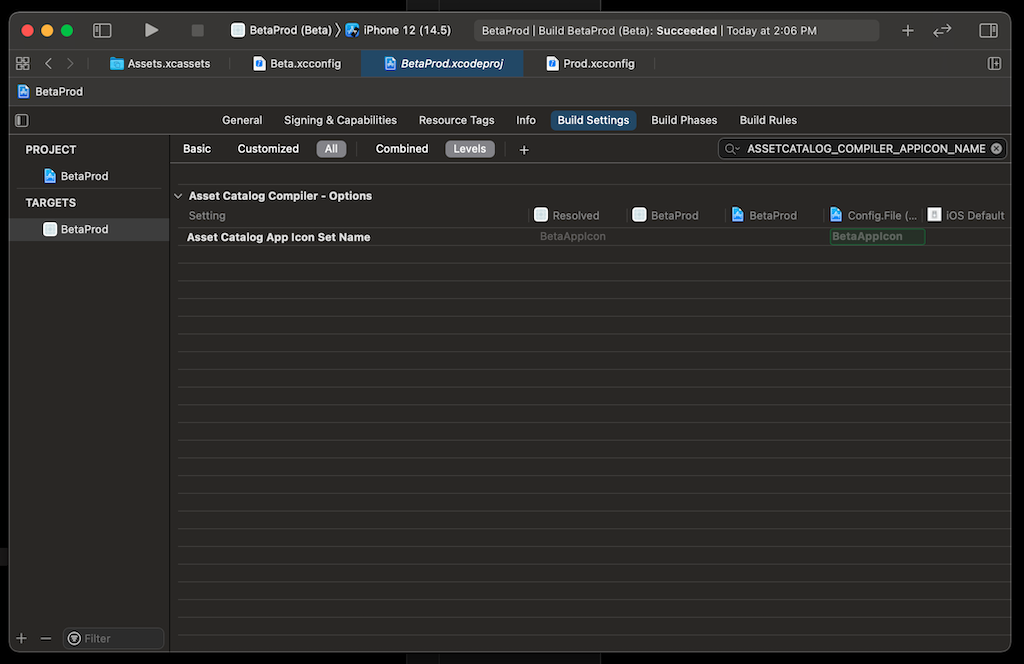Toggle the navigator sidebar in toolbar
The height and width of the screenshot is (664, 1024).
(x=102, y=30)
